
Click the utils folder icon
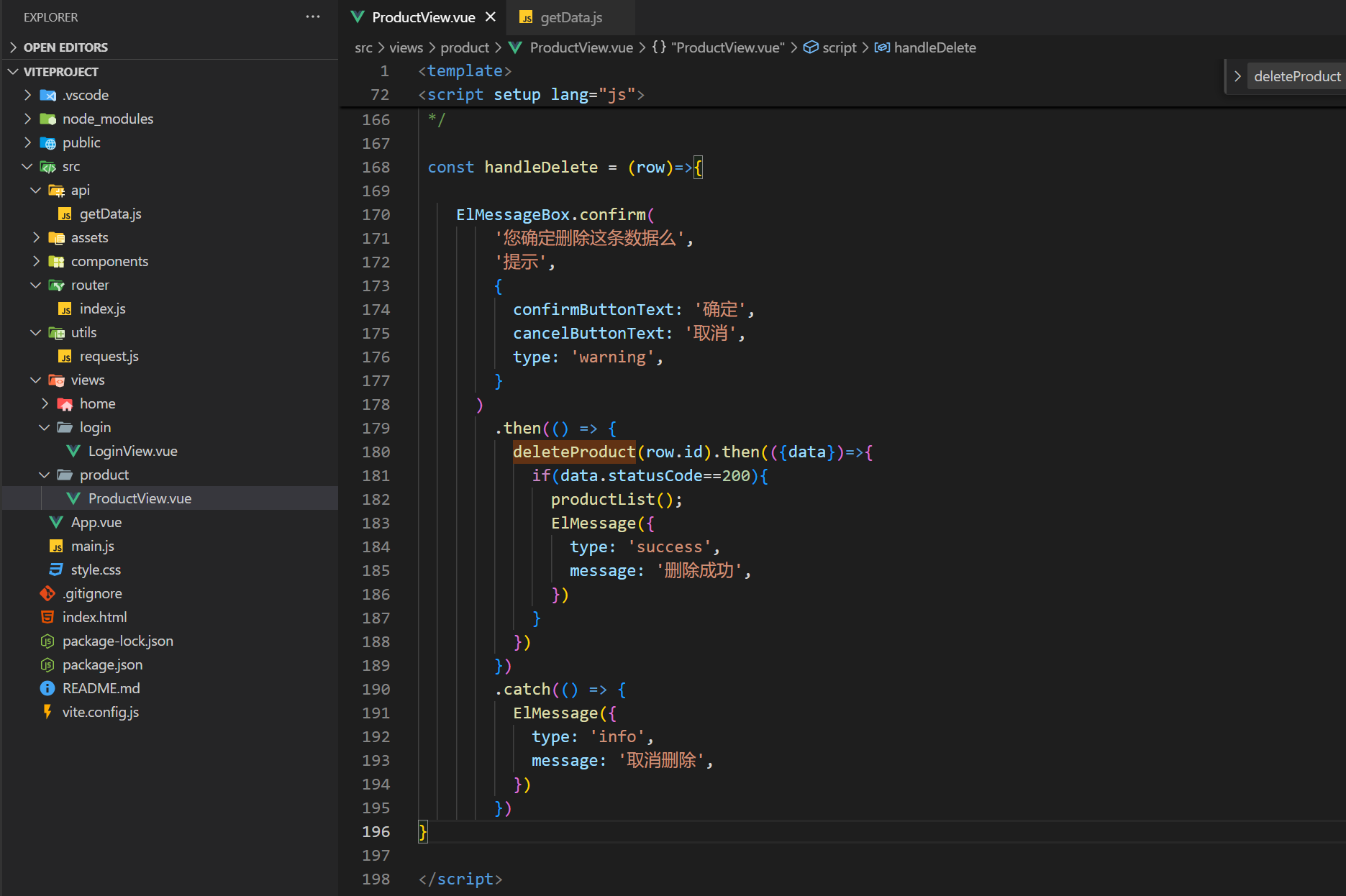click(x=57, y=332)
